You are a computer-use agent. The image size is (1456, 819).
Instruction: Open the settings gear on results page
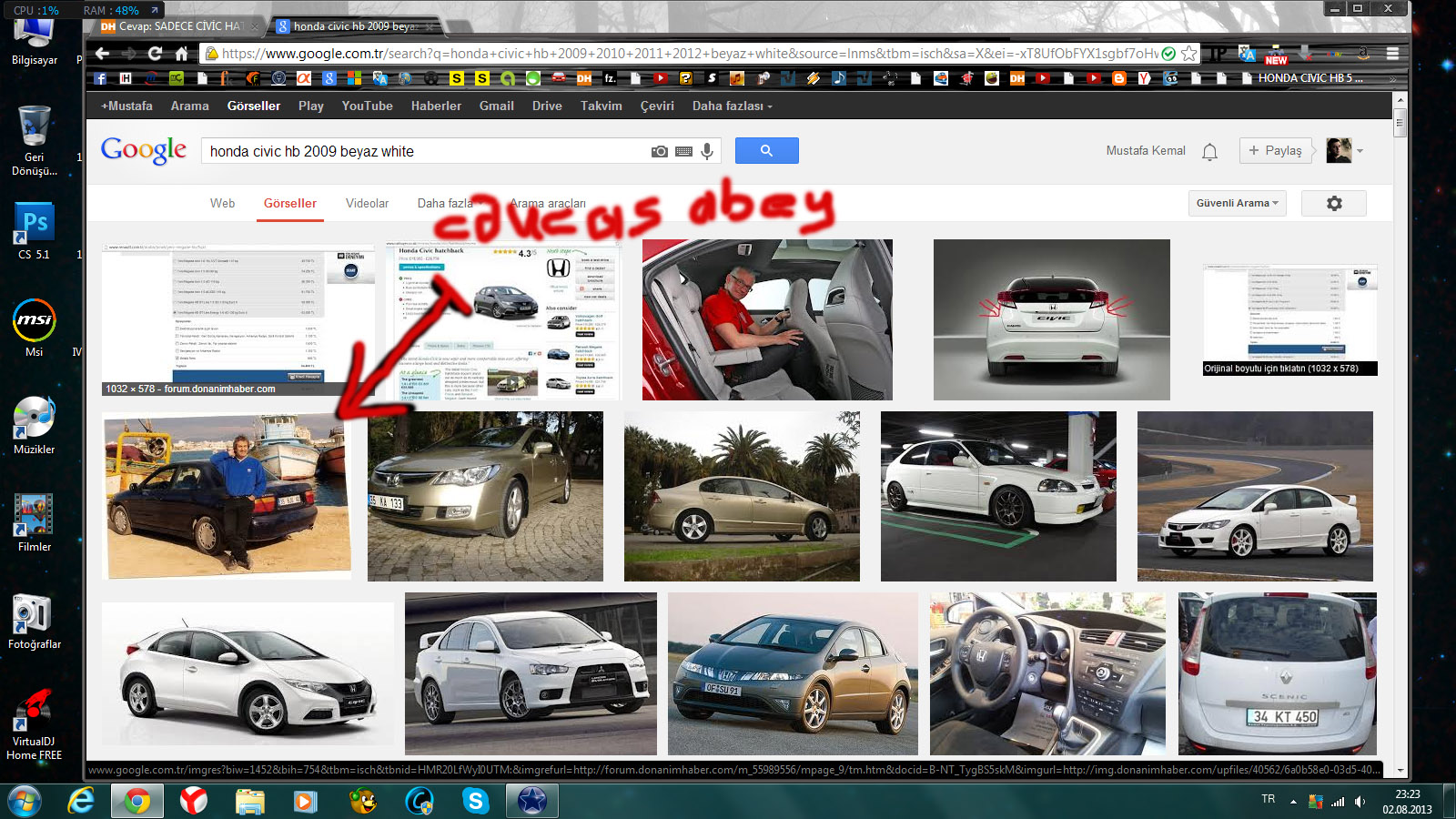tap(1334, 203)
